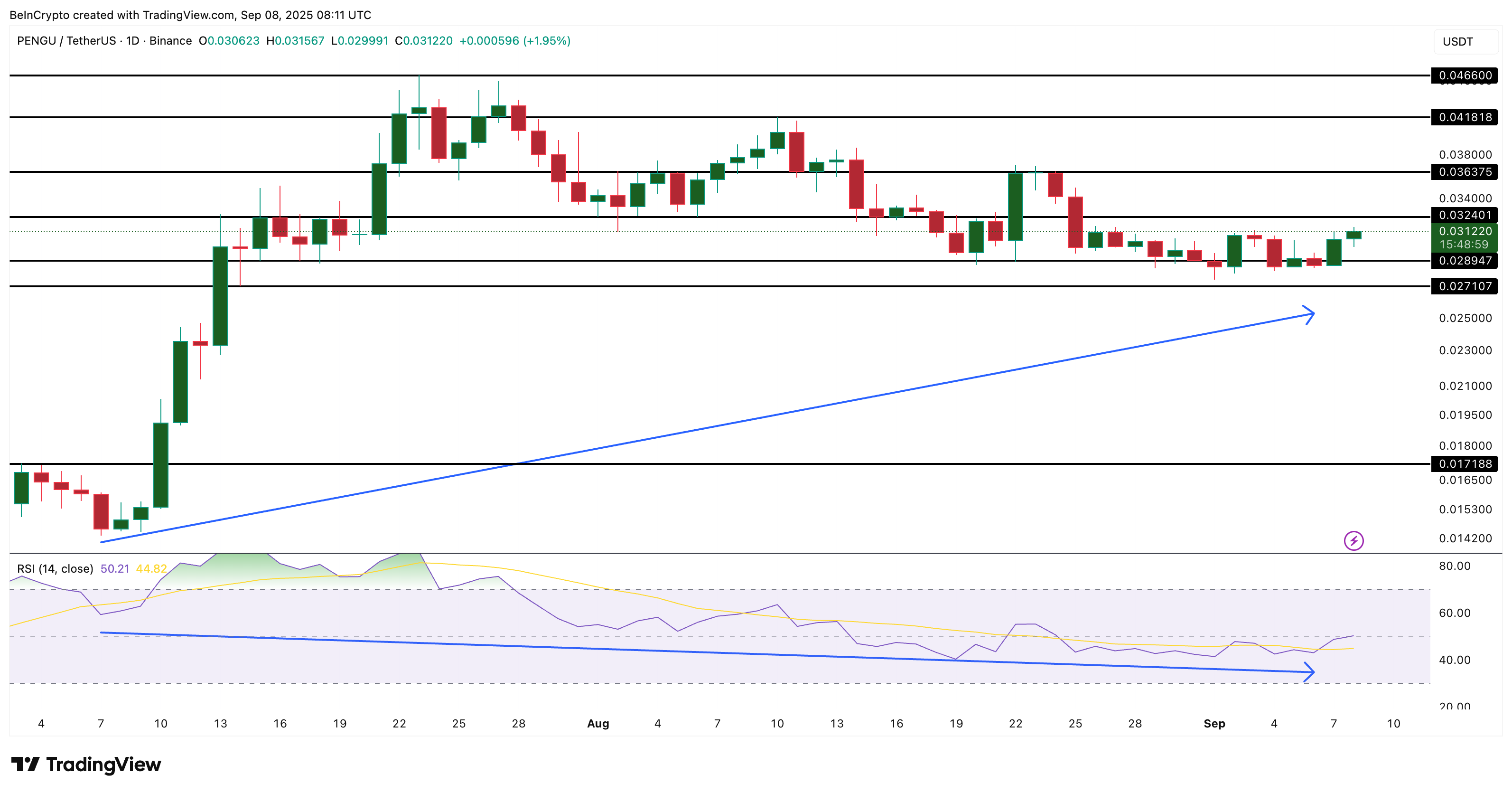Image resolution: width=1512 pixels, height=793 pixels.
Task: Select the 0.046600 price level label
Action: click(1465, 75)
